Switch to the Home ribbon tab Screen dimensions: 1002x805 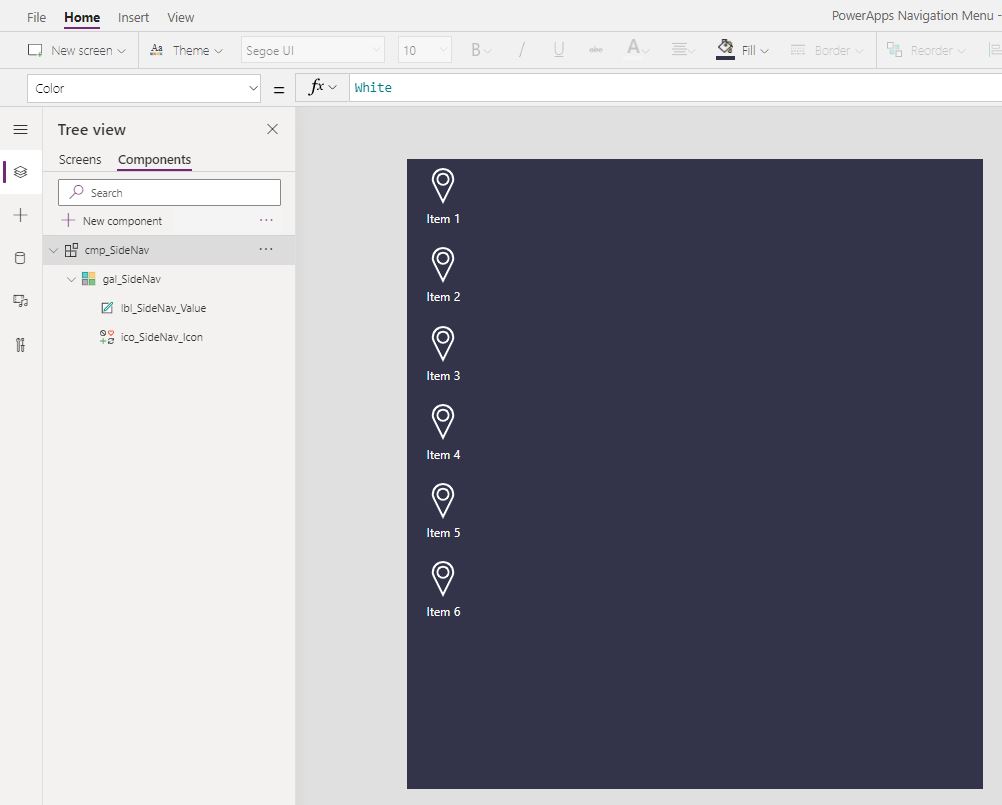tap(82, 17)
